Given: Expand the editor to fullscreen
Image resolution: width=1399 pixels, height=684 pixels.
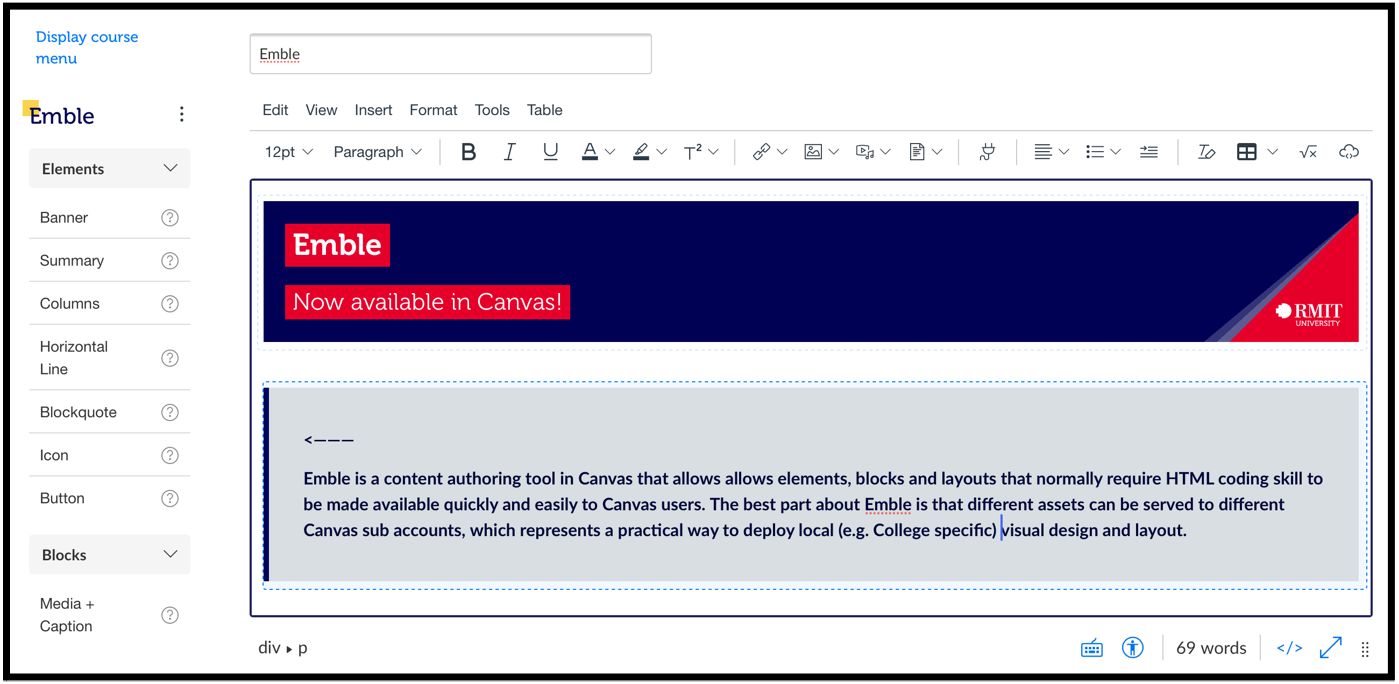Looking at the screenshot, I should [1330, 647].
